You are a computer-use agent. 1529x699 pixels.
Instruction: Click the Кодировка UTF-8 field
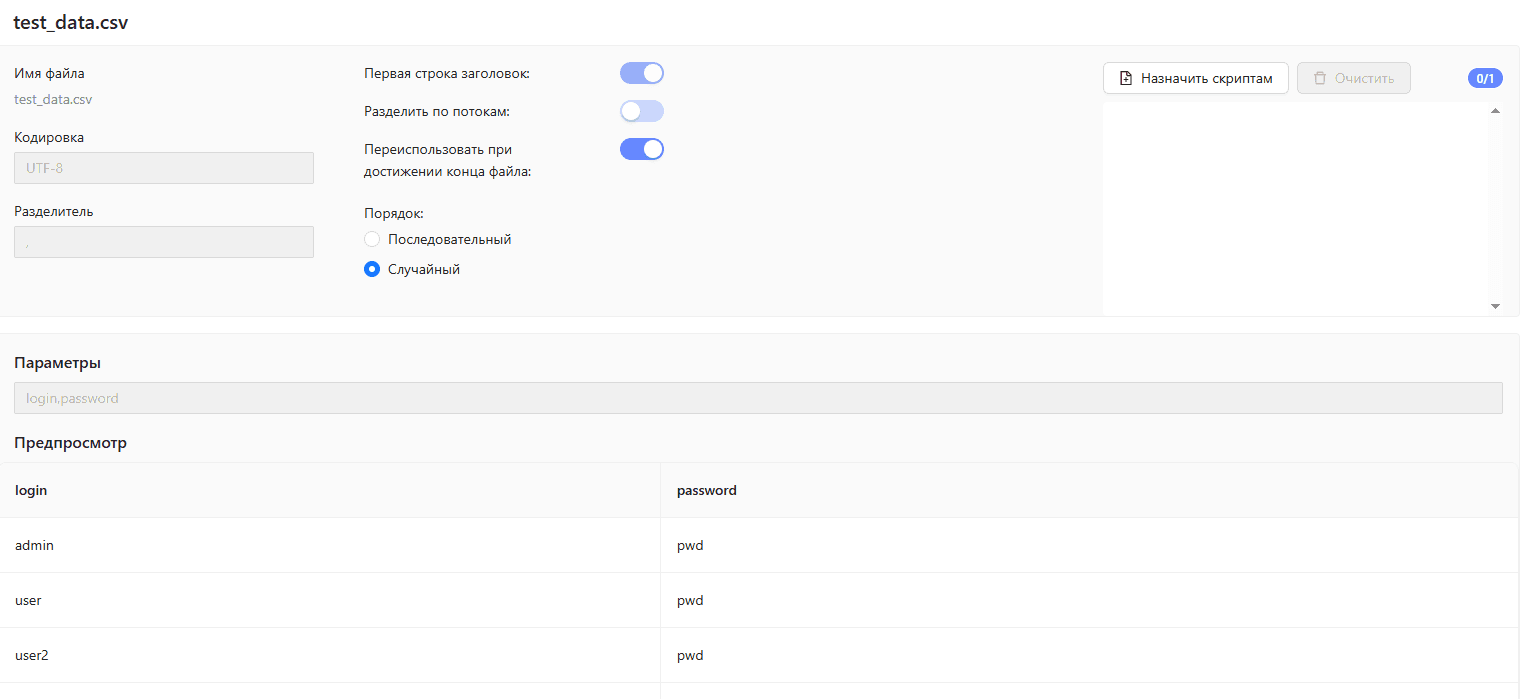click(164, 168)
